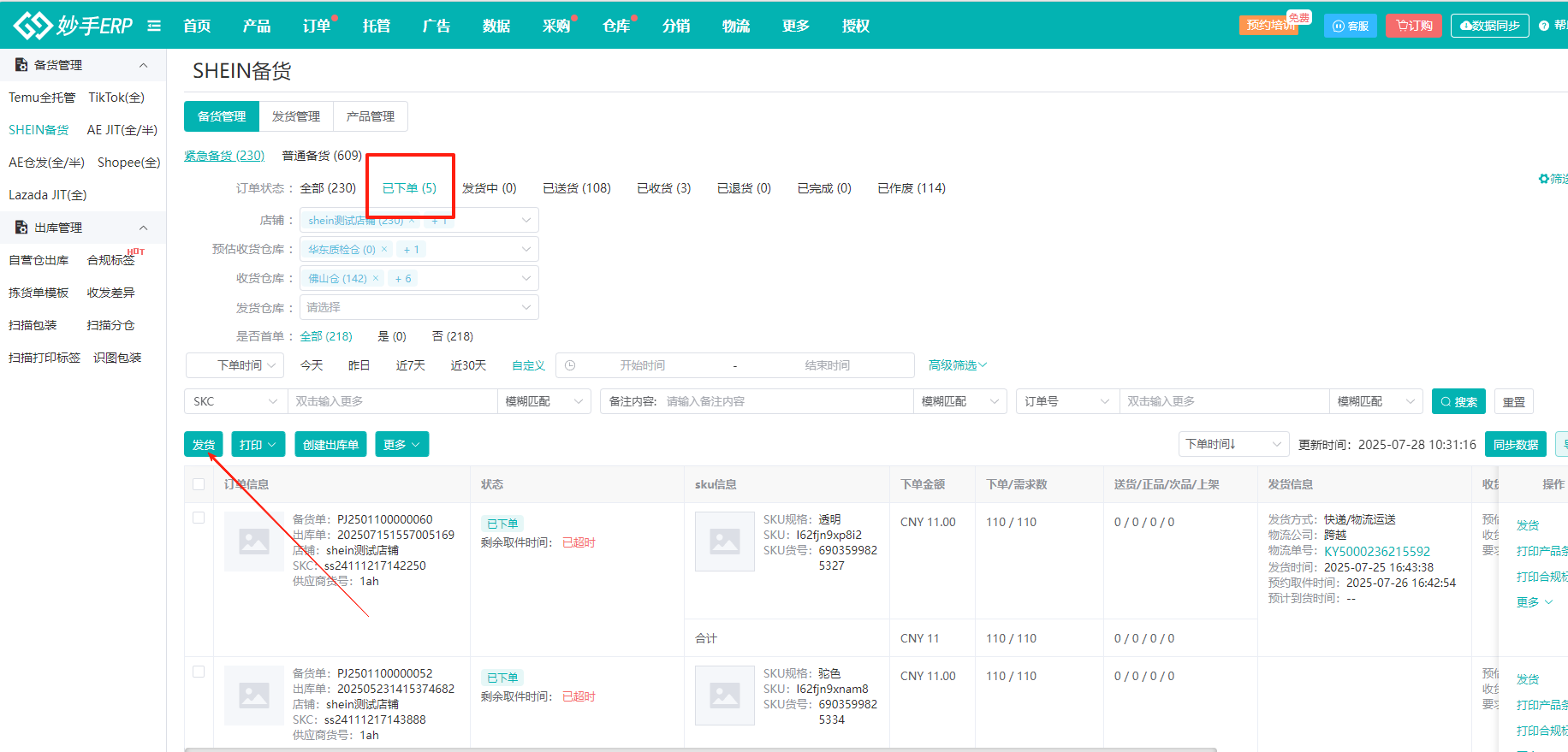Click the 开始时间 date input
This screenshot has width=1568, height=752.
643,365
